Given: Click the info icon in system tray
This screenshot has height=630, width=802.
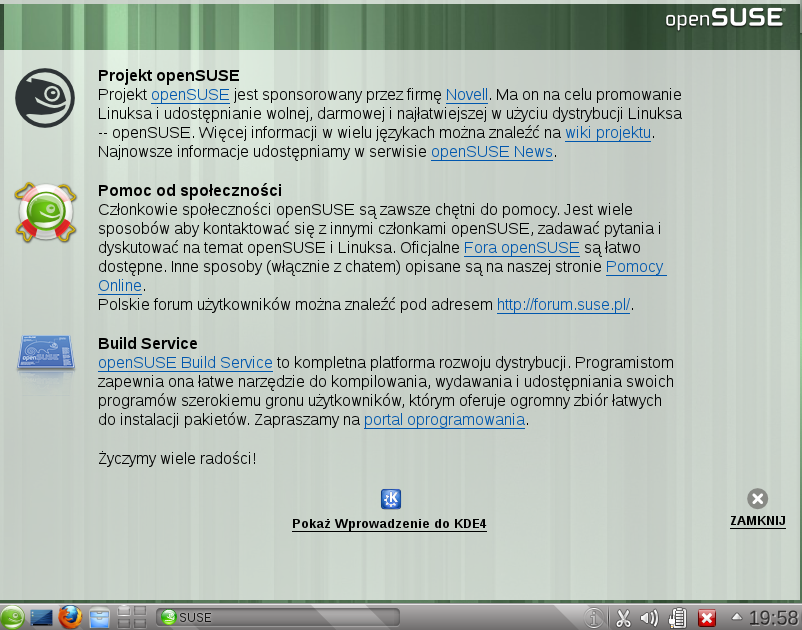Looking at the screenshot, I should click(x=594, y=618).
